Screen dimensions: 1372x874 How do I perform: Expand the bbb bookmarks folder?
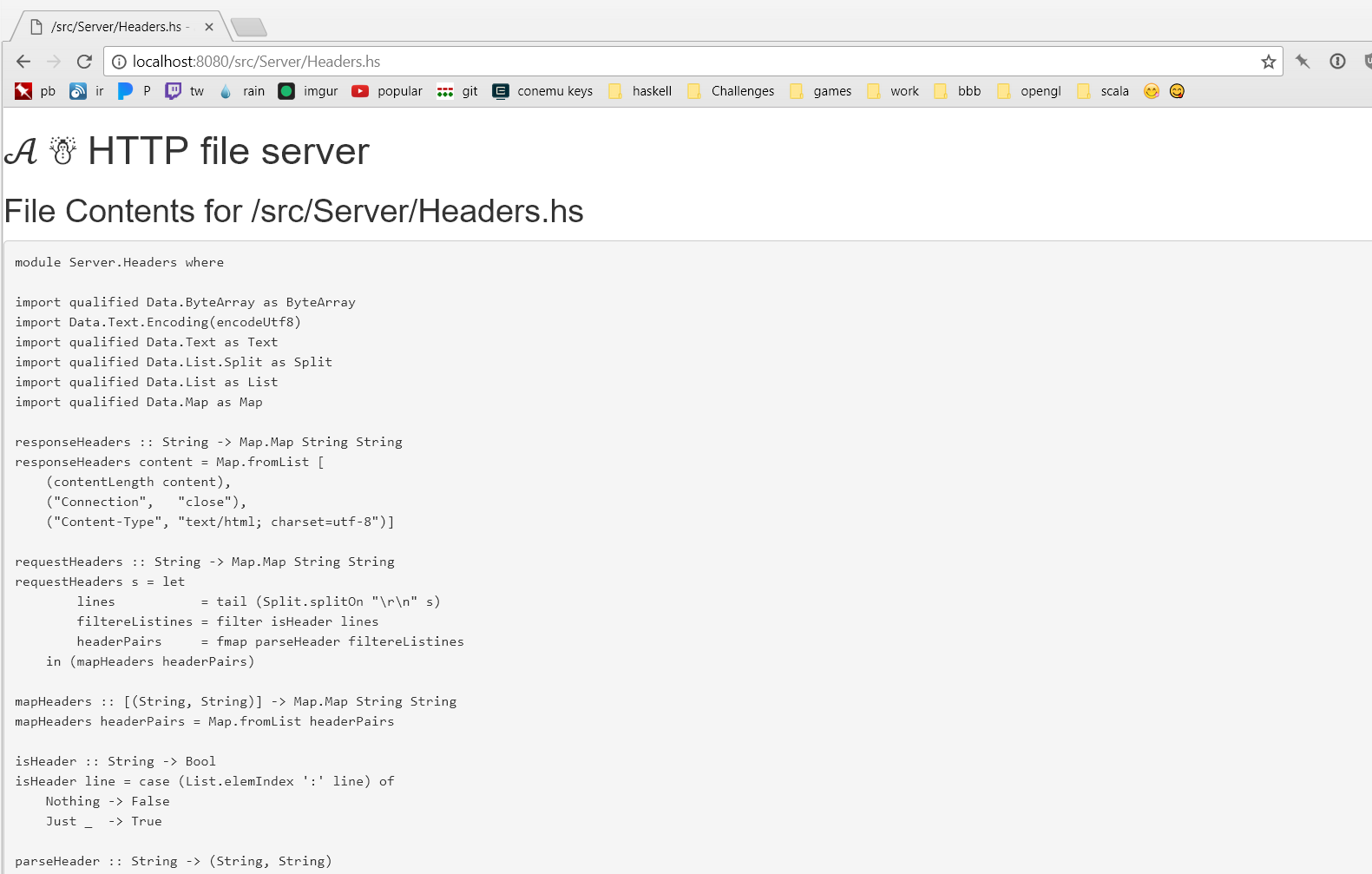tap(957, 91)
